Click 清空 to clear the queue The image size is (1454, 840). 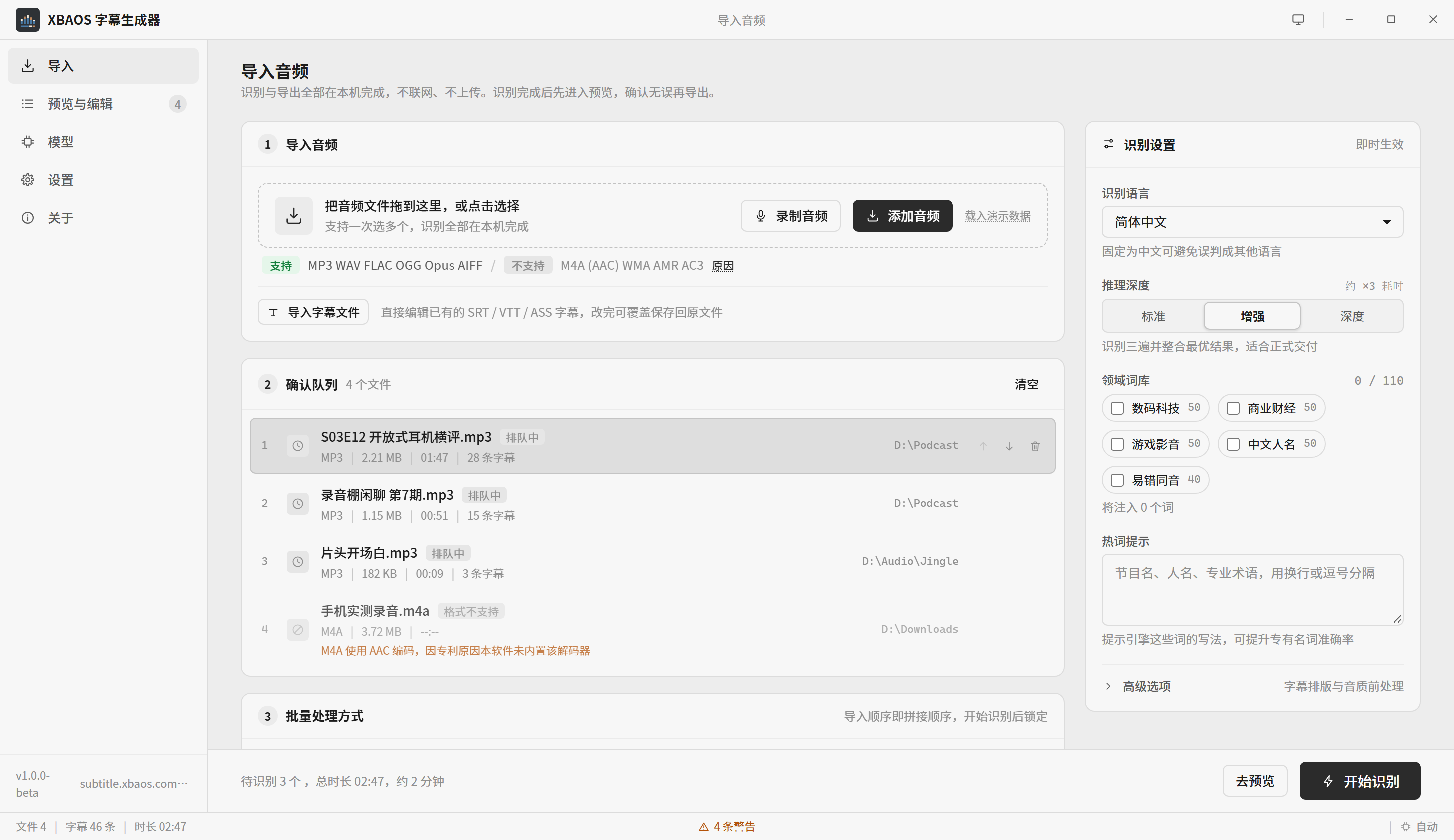coord(1026,385)
